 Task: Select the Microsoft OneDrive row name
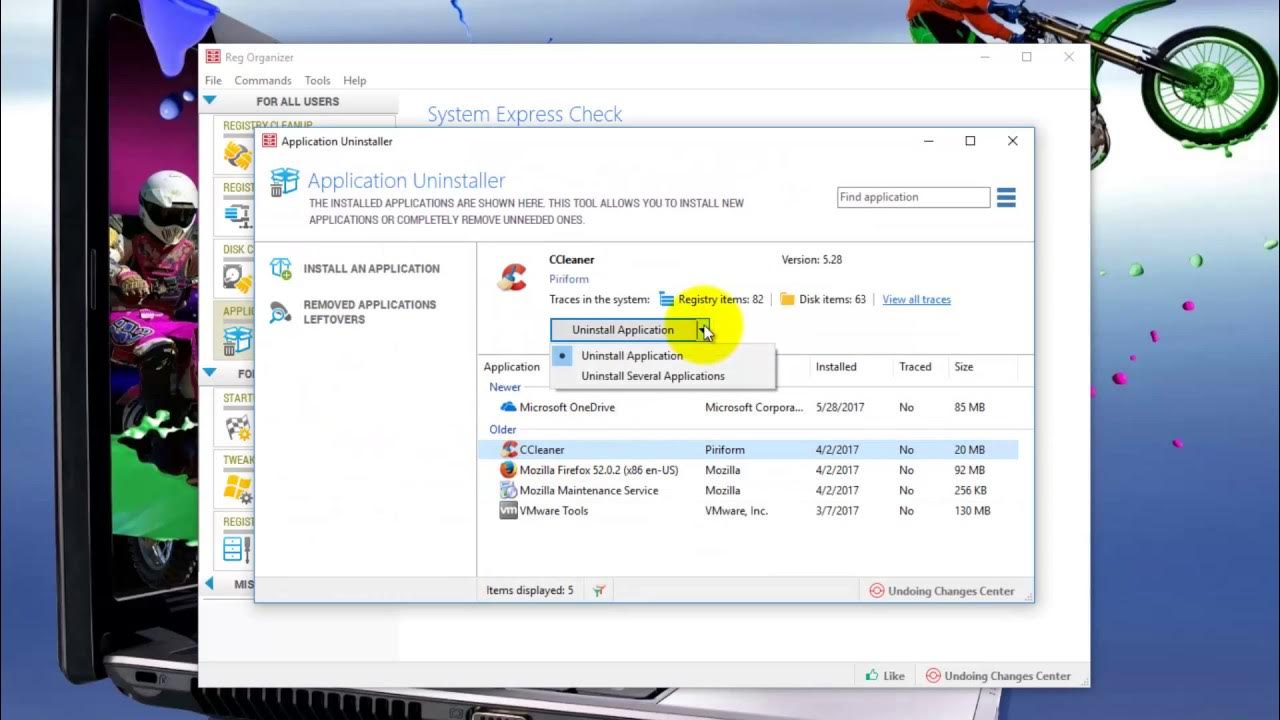[567, 407]
